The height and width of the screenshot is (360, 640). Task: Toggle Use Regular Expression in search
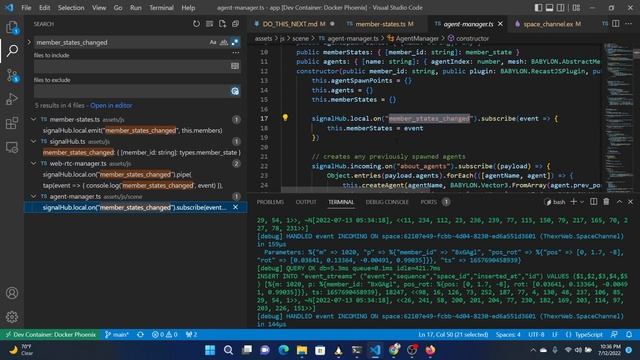tap(235, 42)
